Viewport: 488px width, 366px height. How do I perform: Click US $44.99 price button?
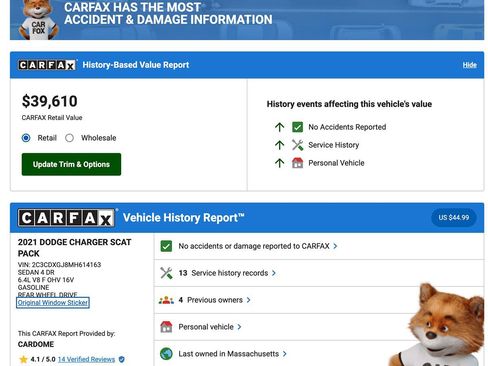click(454, 218)
